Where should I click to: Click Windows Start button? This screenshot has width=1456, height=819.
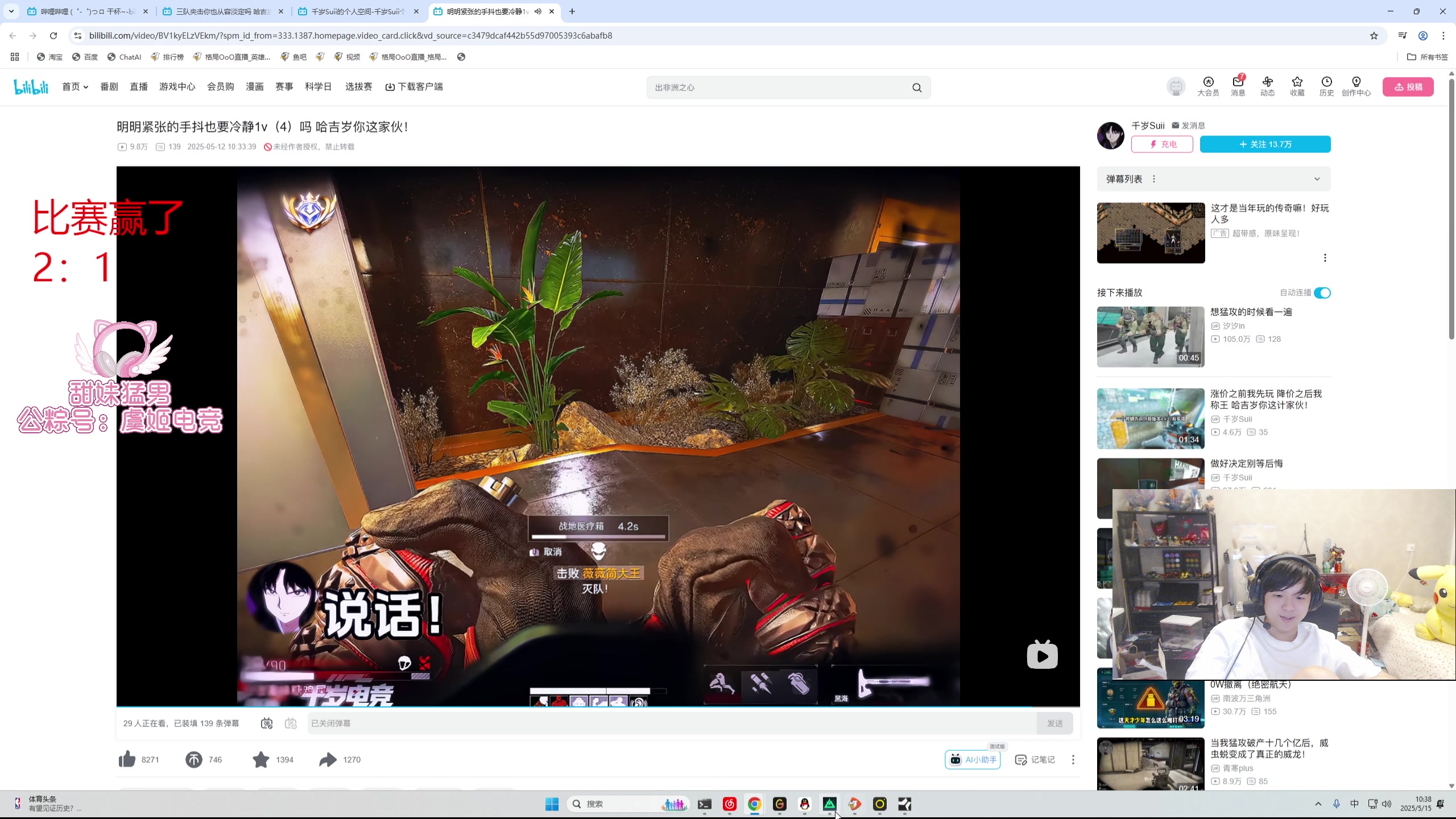552,804
